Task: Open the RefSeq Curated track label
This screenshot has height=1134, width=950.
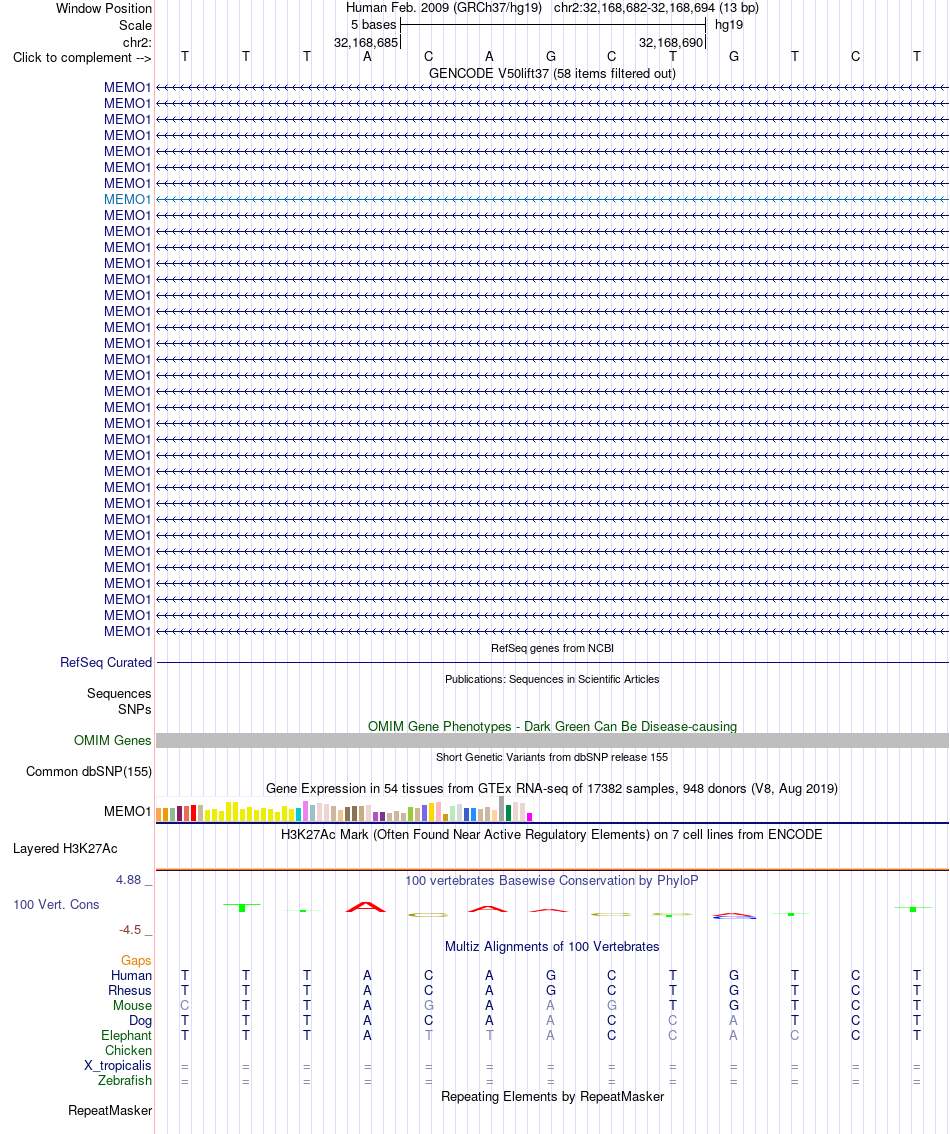Action: coord(106,662)
